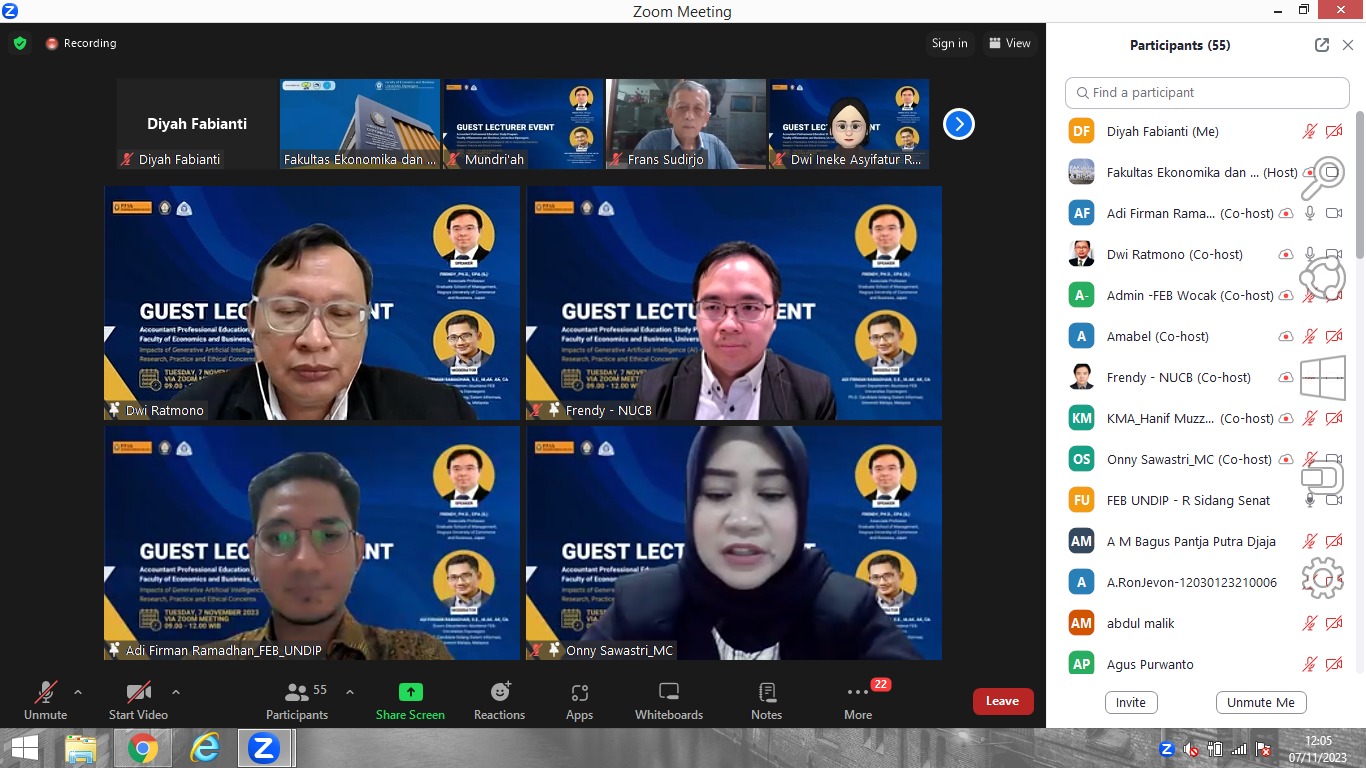Click the Invite button

(x=1131, y=702)
